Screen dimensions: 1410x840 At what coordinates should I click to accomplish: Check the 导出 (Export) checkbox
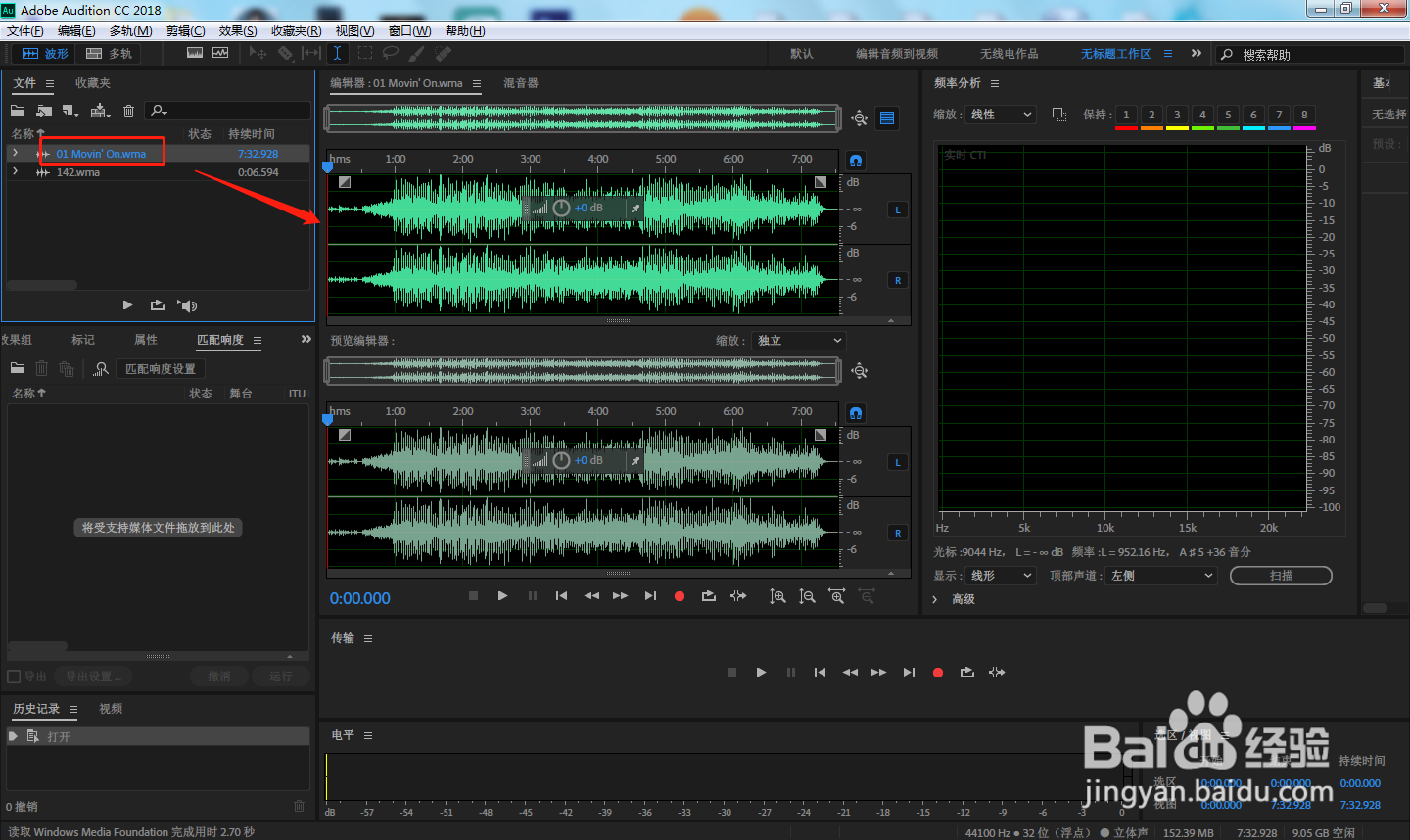pyautogui.click(x=14, y=677)
